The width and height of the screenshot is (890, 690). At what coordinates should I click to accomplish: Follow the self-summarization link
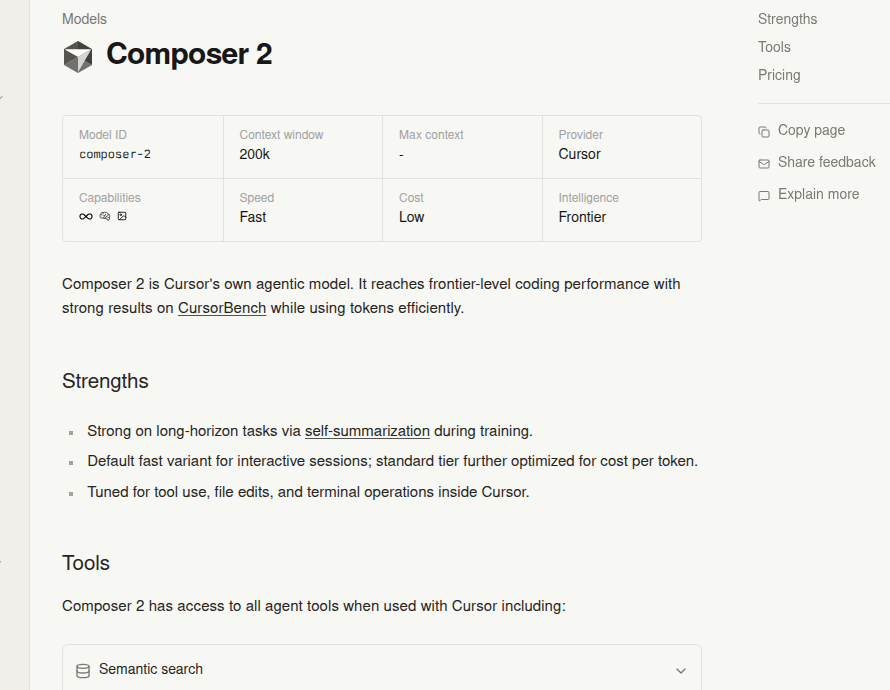(x=367, y=431)
